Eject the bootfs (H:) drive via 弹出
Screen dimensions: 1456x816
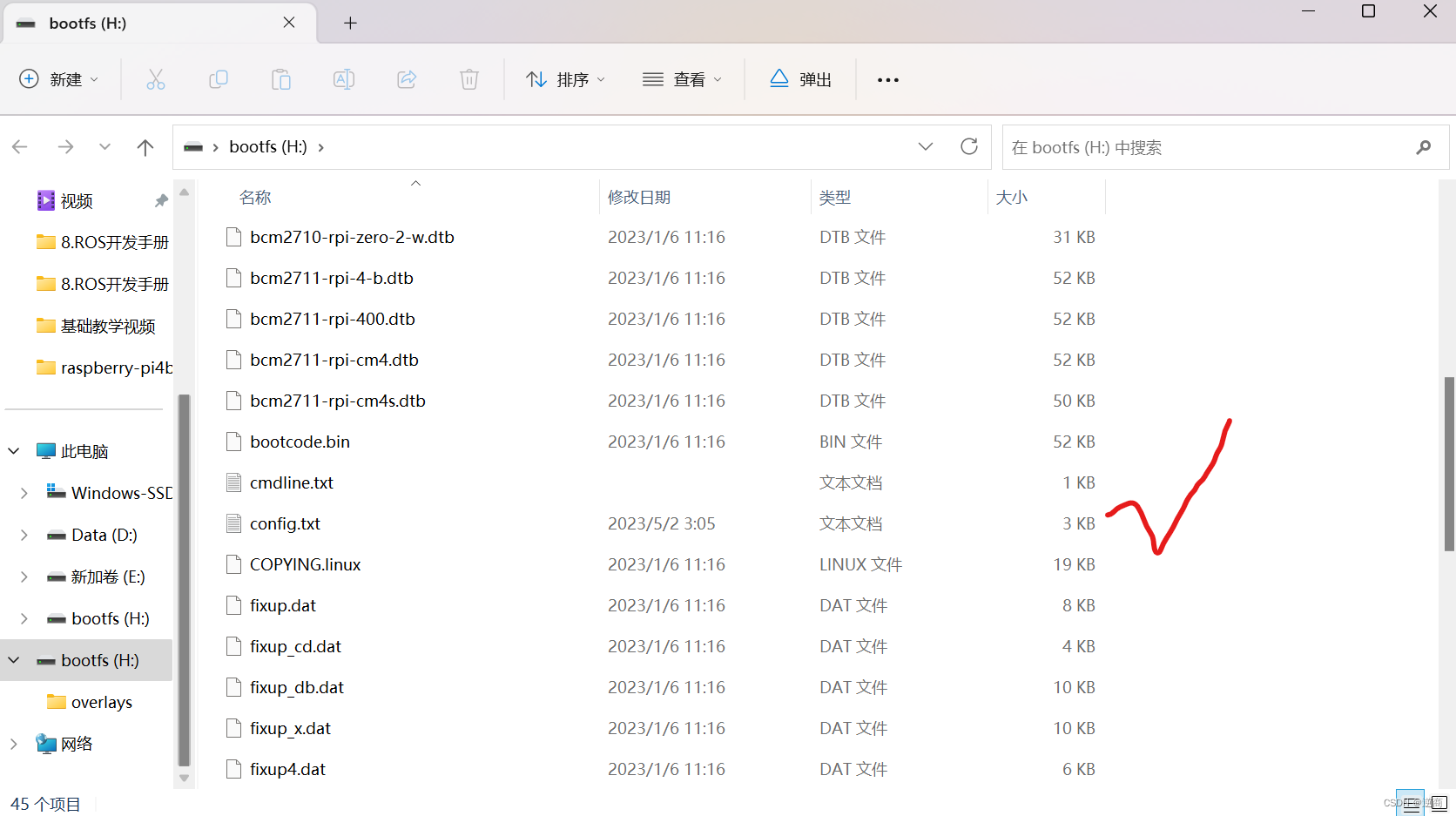click(x=799, y=78)
